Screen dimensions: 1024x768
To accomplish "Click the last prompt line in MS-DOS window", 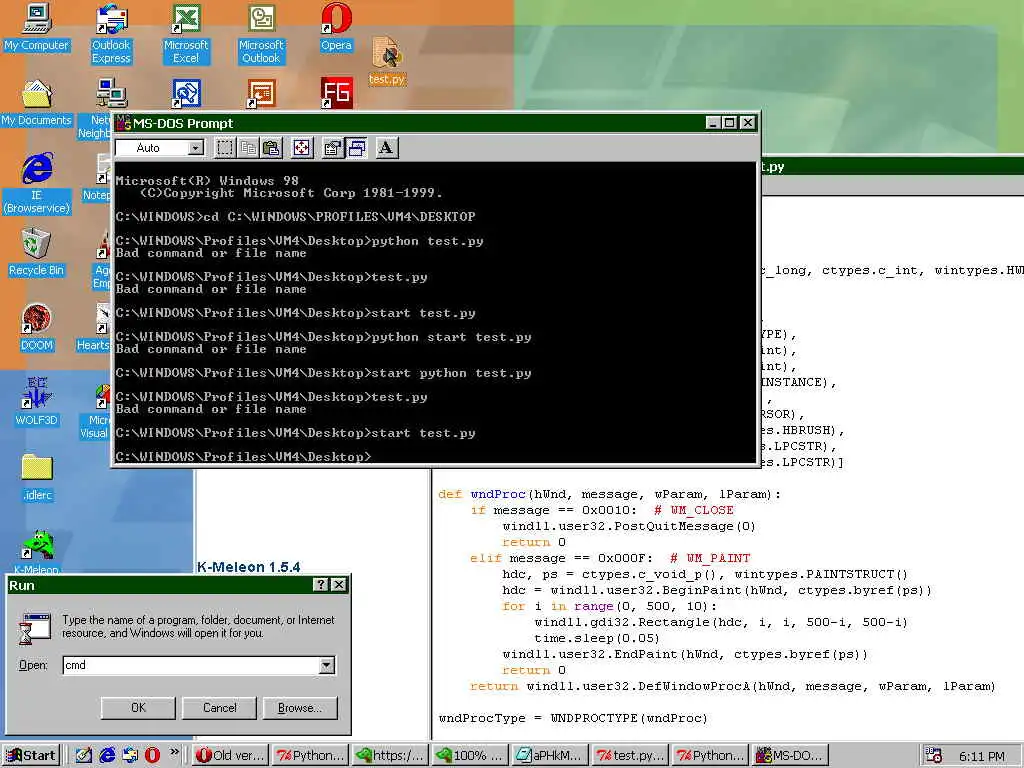I will click(x=243, y=456).
